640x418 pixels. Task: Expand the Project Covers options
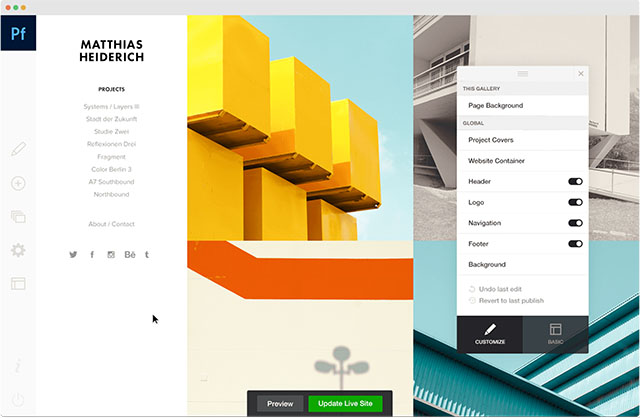point(522,140)
